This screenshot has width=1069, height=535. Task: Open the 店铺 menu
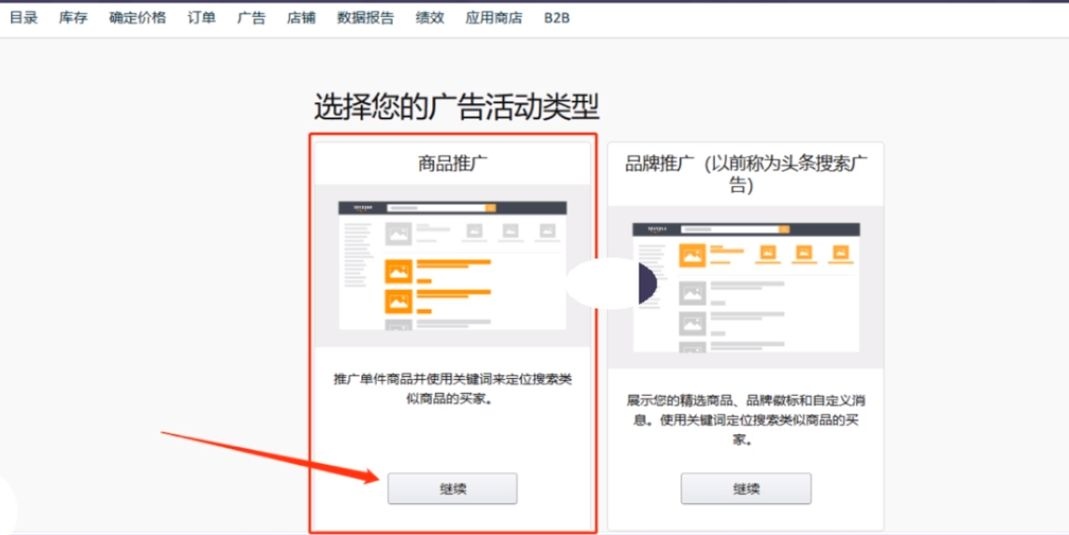point(301,18)
